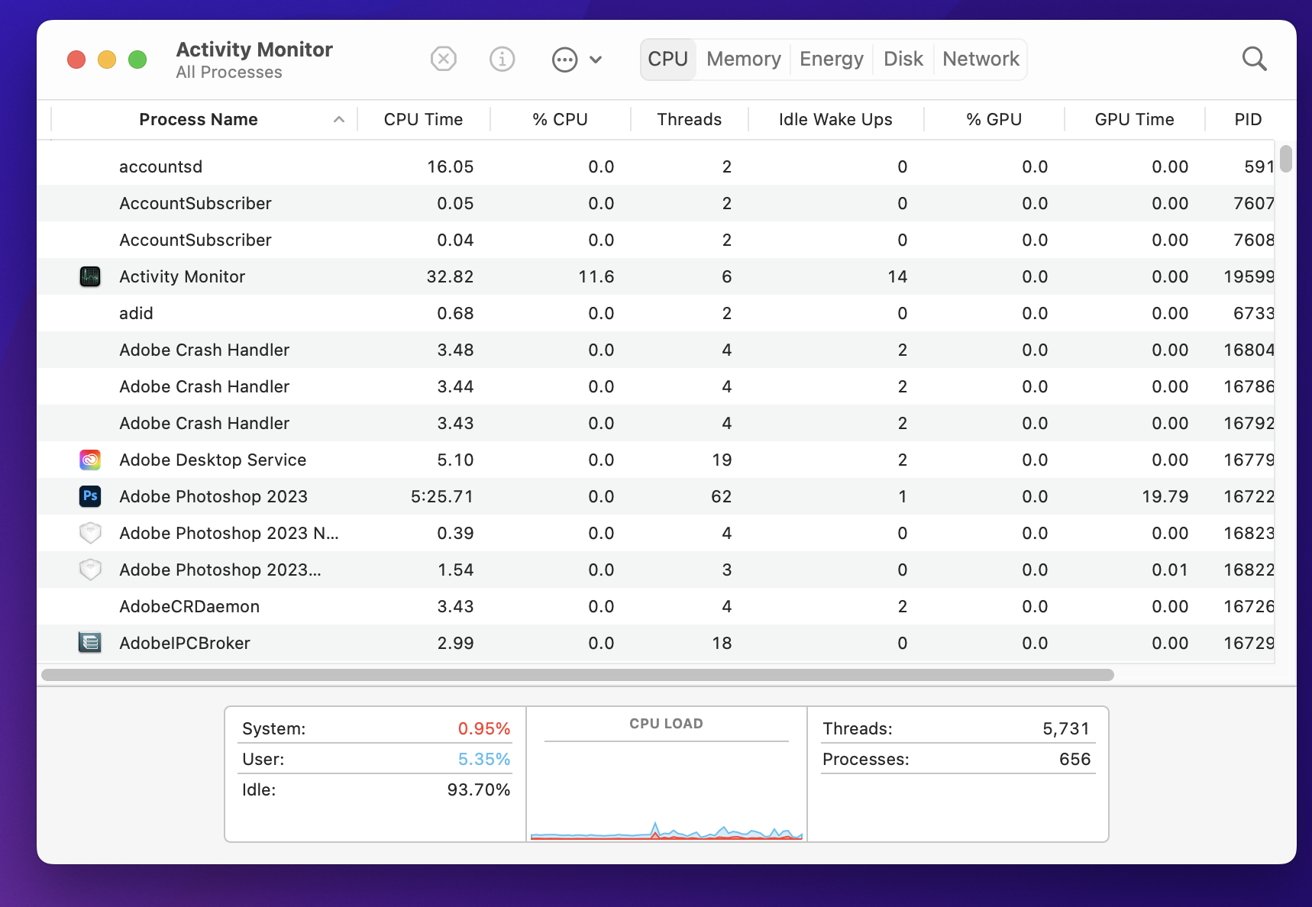This screenshot has height=907, width=1312.
Task: Sort by CPU Time column
Action: (423, 119)
